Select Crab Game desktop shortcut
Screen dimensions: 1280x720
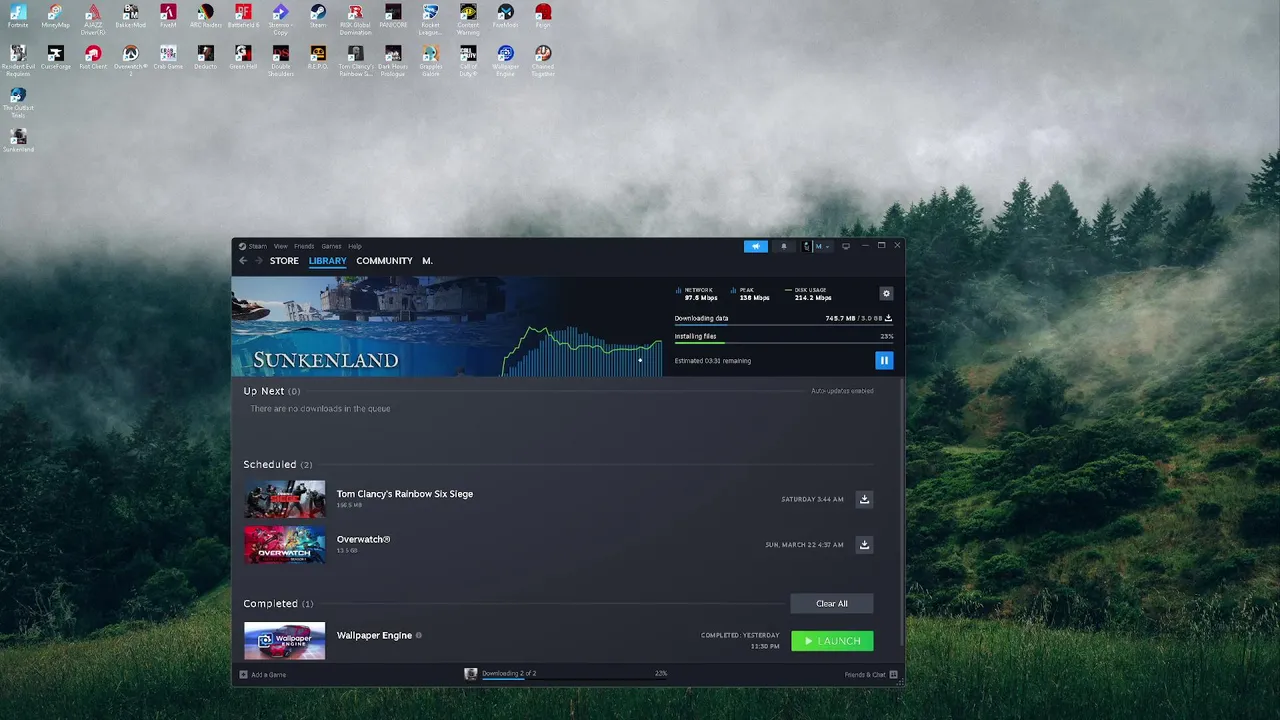tap(168, 58)
